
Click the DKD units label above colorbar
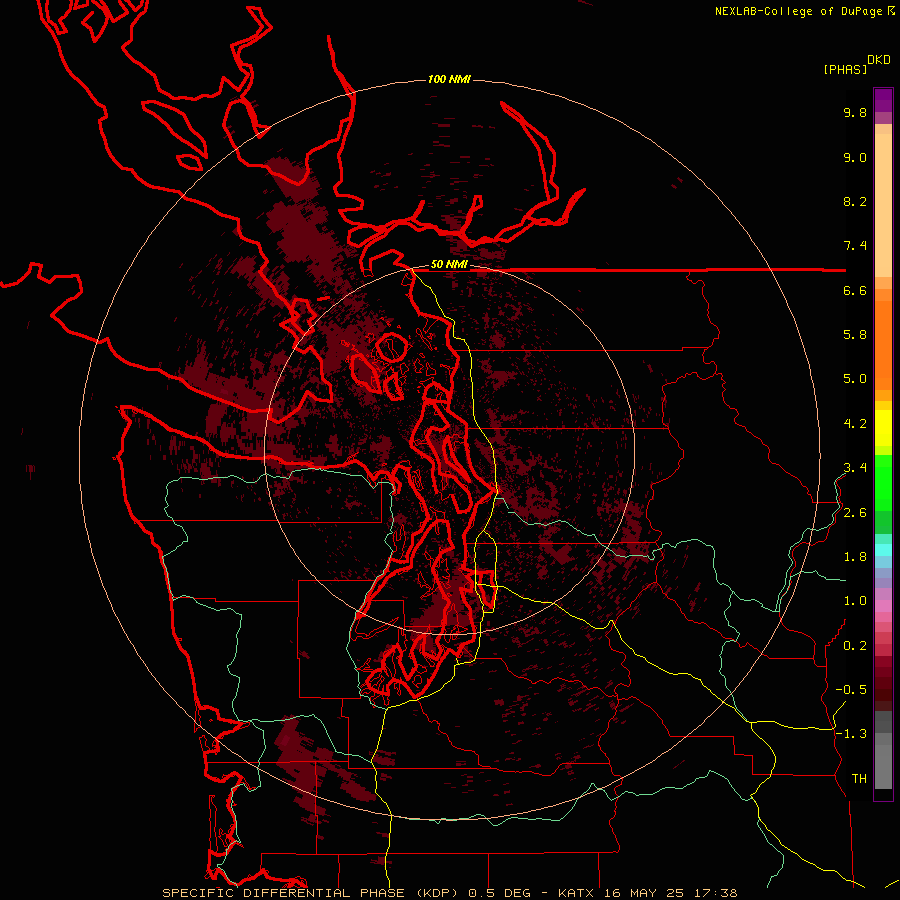tap(879, 60)
